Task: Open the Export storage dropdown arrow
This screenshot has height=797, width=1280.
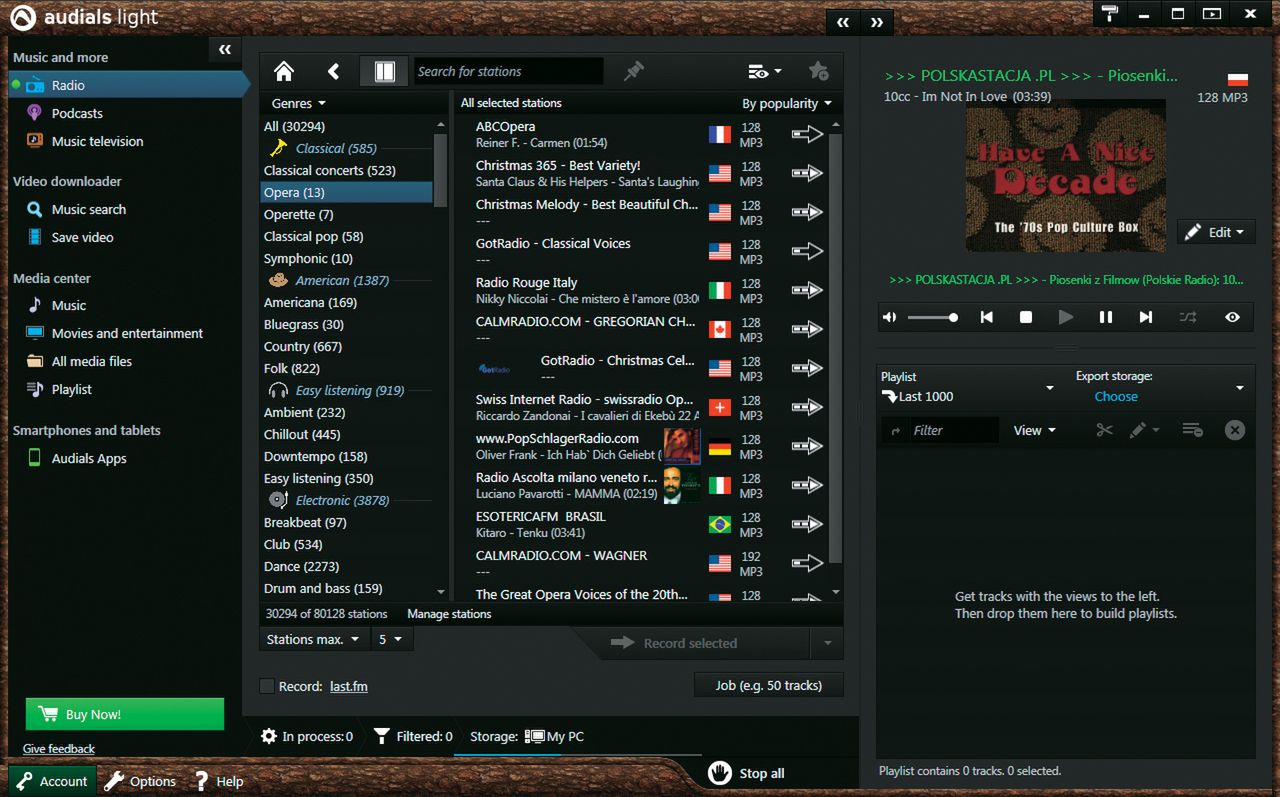Action: click(x=1240, y=388)
